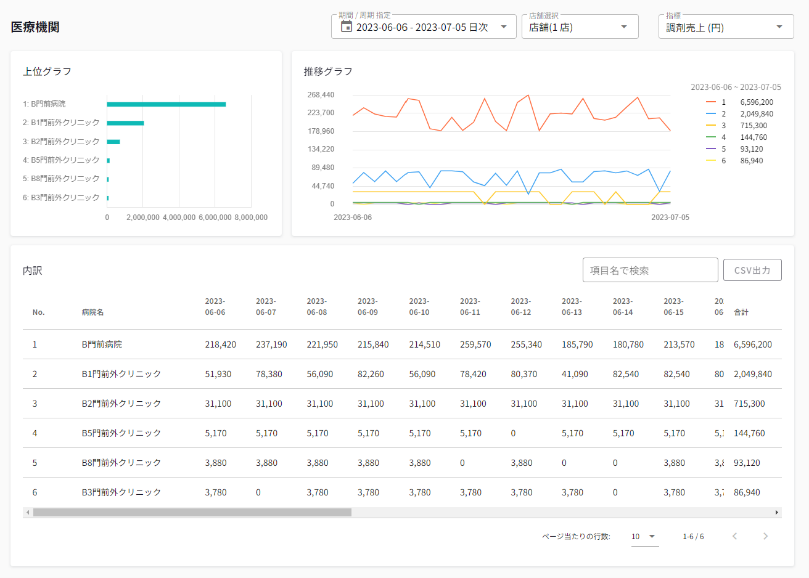809x578 pixels.
Task: Click the table scrollbar right arrow
Action: coord(777,512)
